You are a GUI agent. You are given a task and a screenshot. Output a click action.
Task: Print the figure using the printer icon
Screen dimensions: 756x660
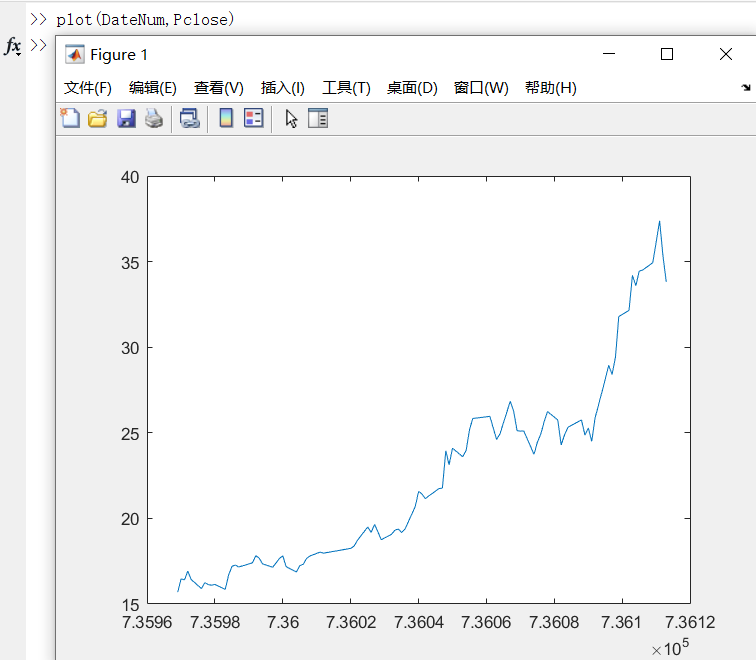153,119
